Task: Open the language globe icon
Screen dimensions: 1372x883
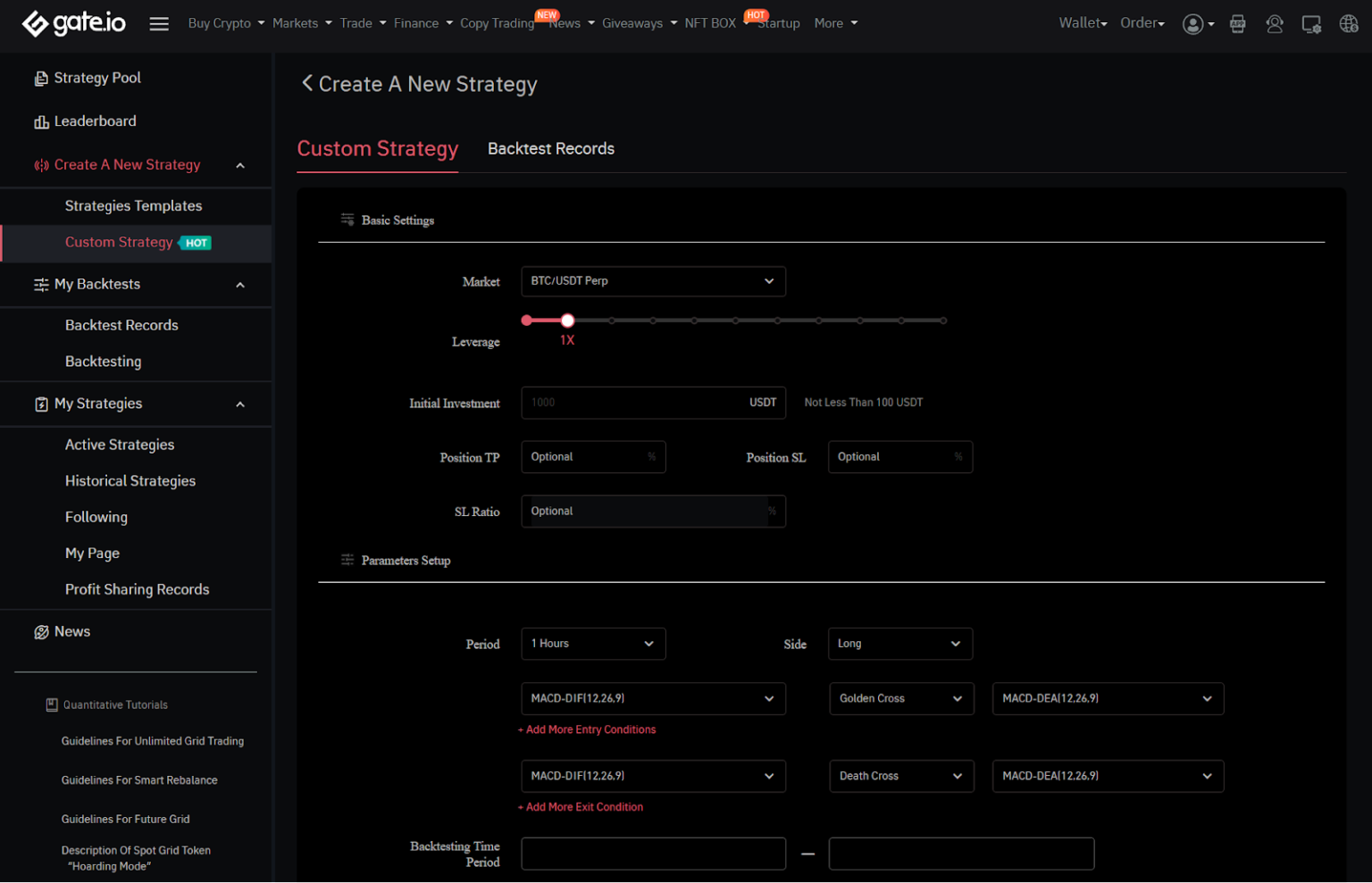Action: coord(1349,24)
